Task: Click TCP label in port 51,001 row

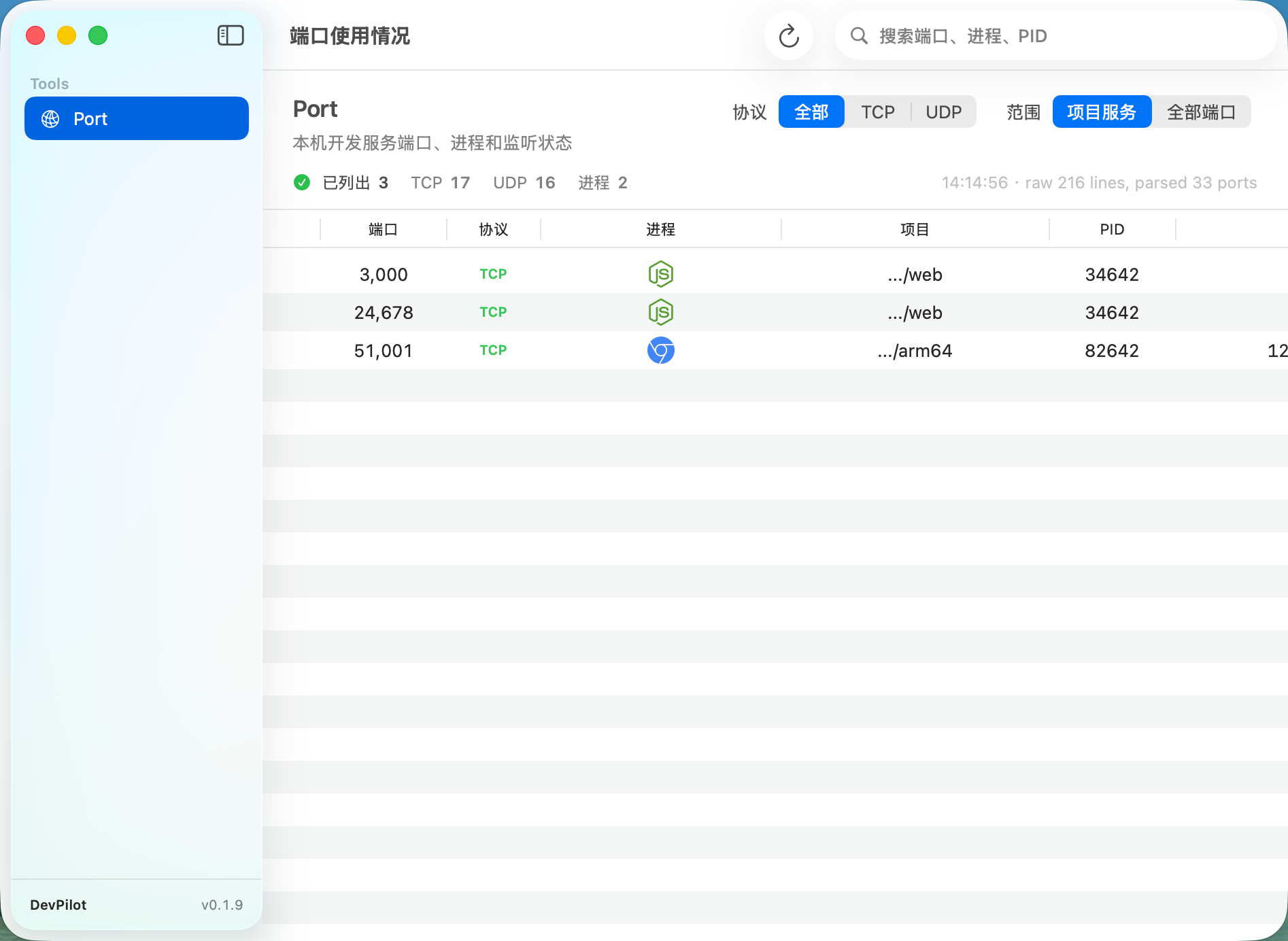Action: coord(493,350)
